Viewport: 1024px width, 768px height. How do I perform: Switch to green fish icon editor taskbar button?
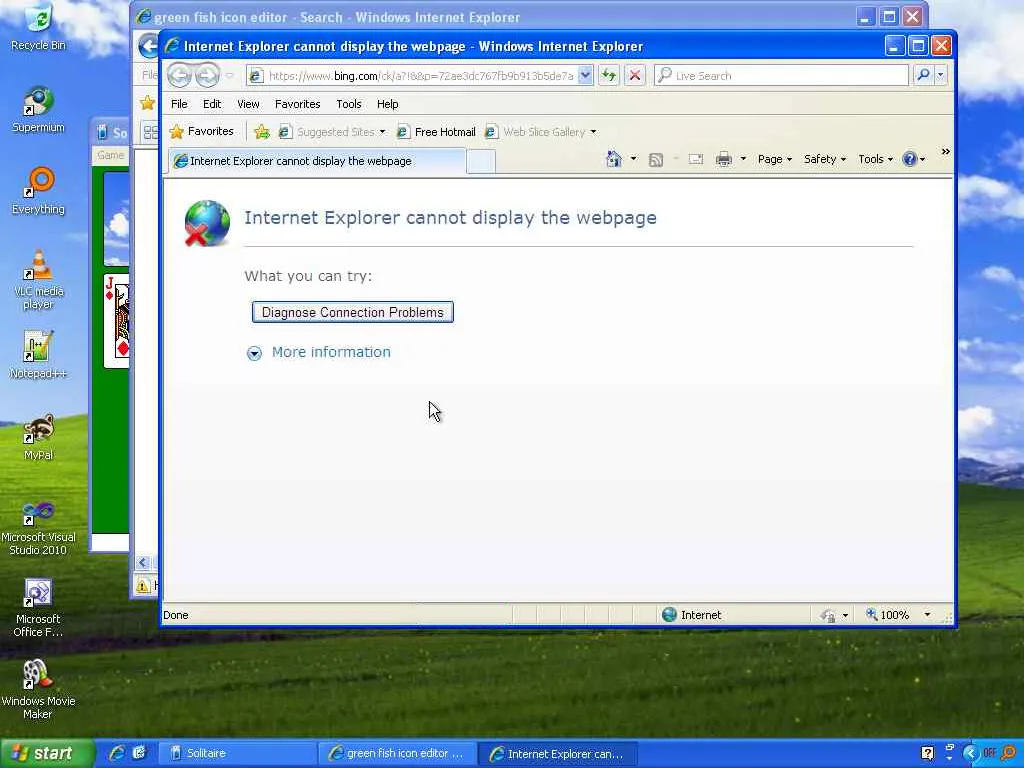[x=397, y=753]
